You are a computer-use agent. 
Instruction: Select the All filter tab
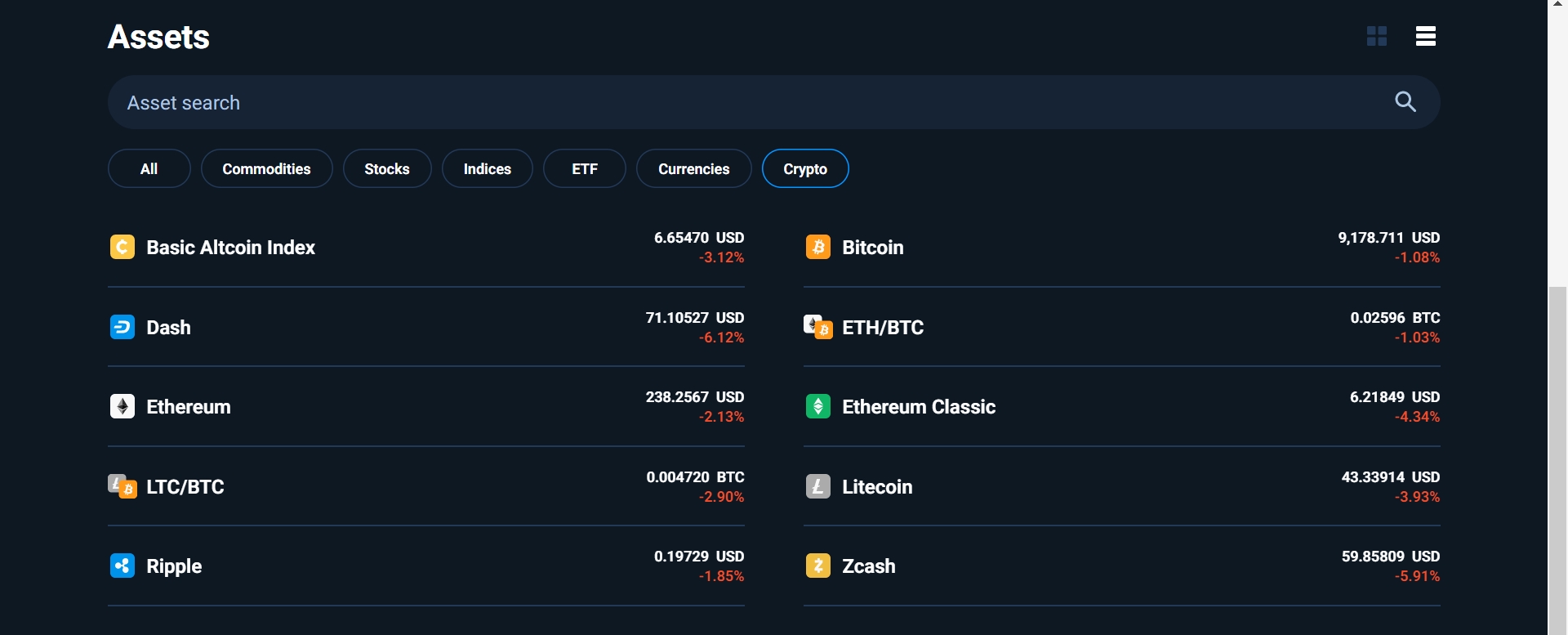point(149,168)
